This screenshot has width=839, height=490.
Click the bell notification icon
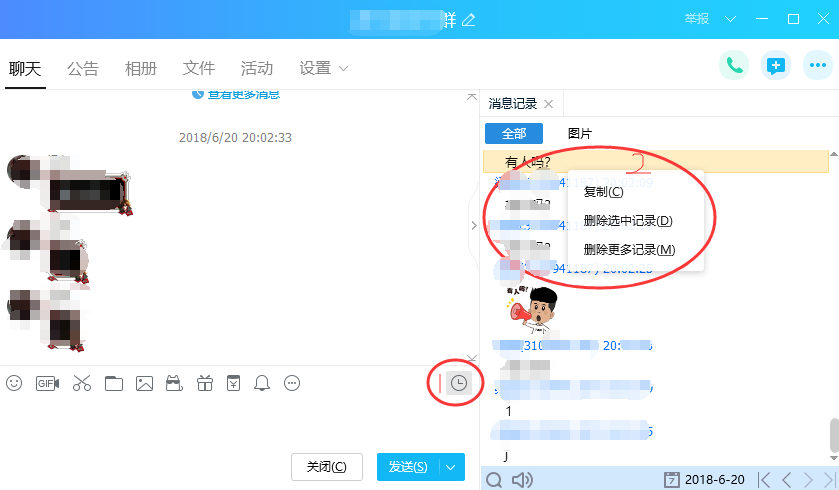pos(262,383)
